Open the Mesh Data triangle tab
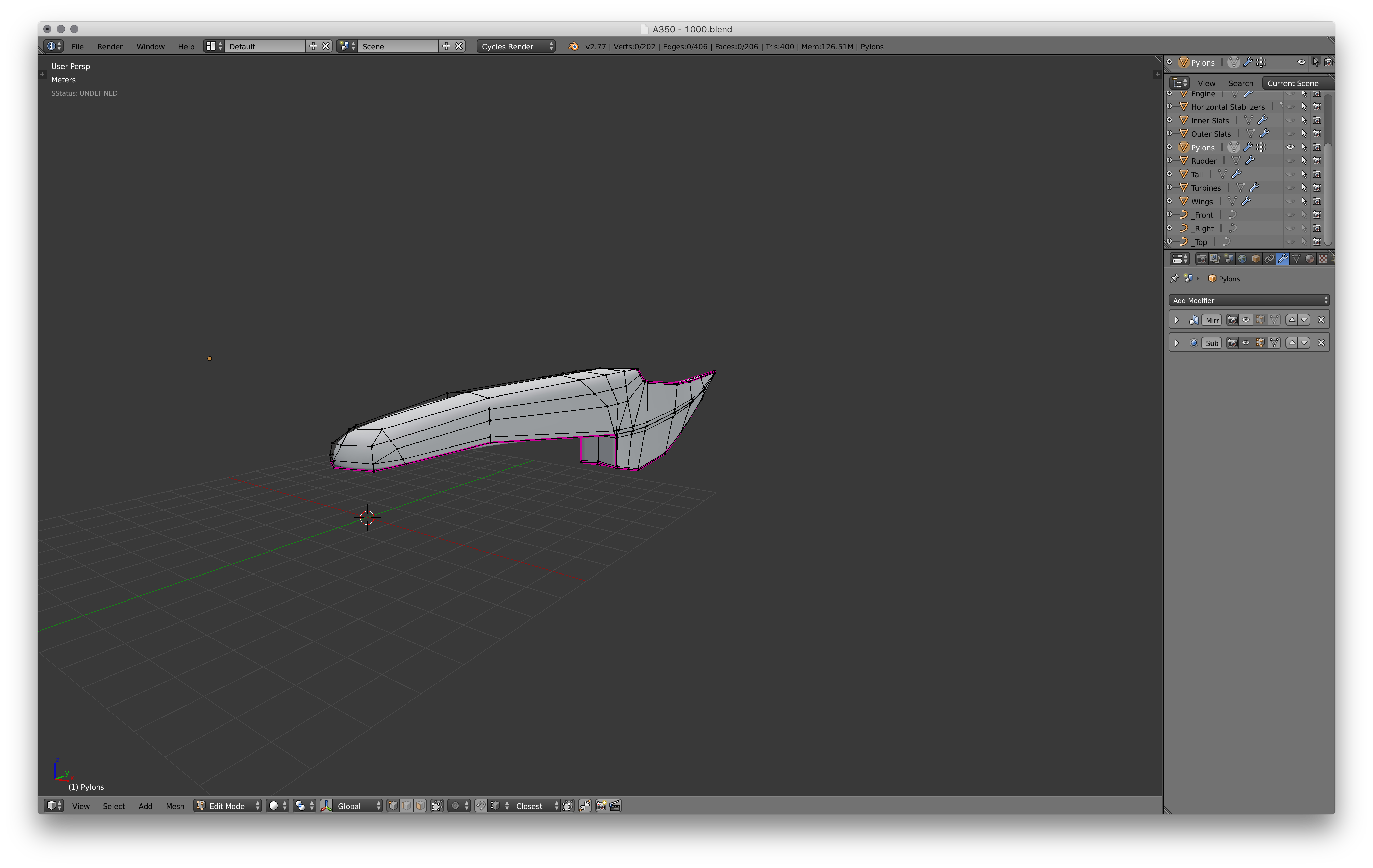The height and width of the screenshot is (868, 1373). click(x=1297, y=259)
